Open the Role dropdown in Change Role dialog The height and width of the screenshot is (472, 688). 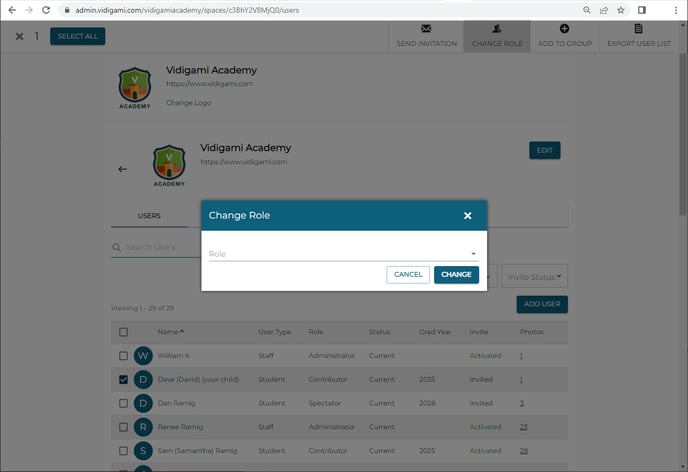tap(344, 254)
